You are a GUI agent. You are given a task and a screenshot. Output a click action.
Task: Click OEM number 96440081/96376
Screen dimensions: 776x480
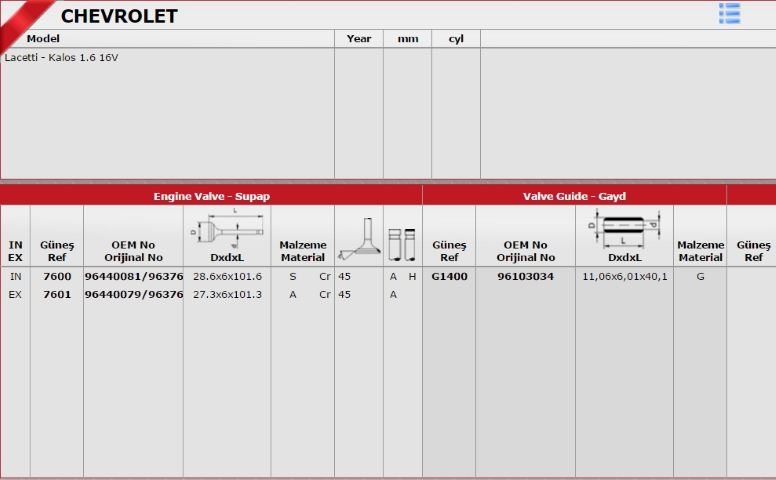point(134,276)
